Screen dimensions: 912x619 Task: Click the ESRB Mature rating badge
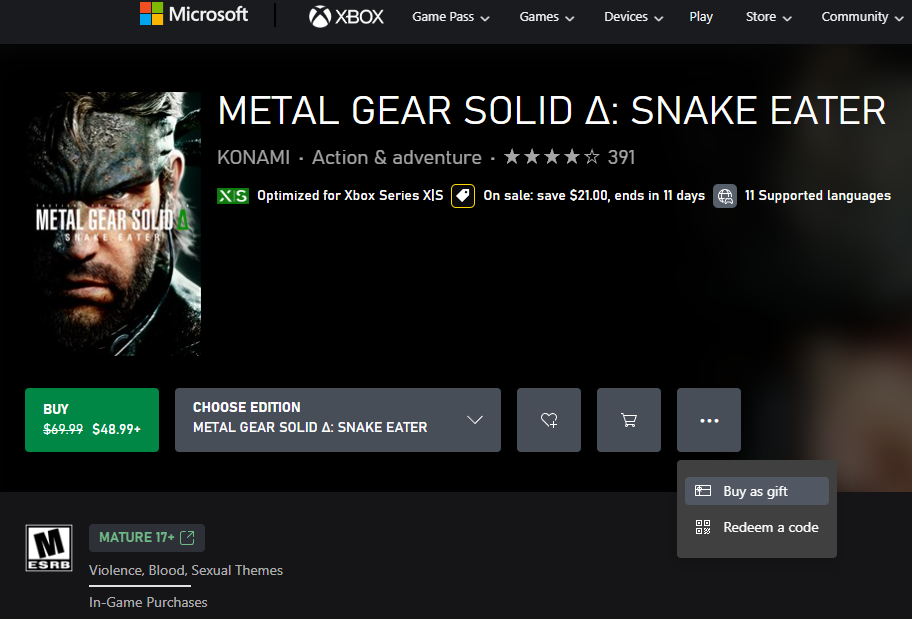[x=49, y=548]
